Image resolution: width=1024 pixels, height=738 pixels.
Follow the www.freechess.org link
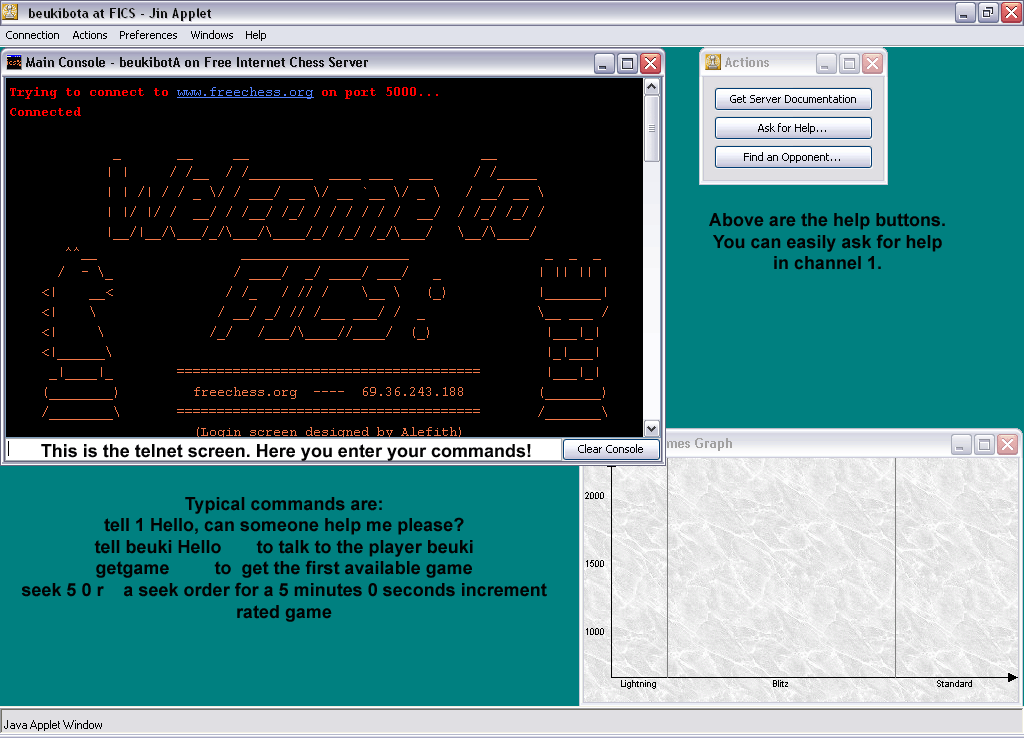point(245,92)
